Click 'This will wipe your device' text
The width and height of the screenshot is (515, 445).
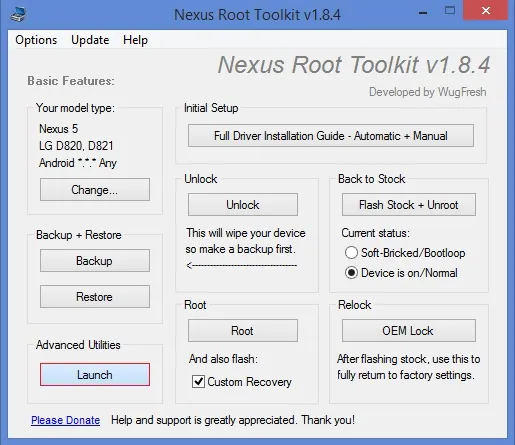coord(246,233)
